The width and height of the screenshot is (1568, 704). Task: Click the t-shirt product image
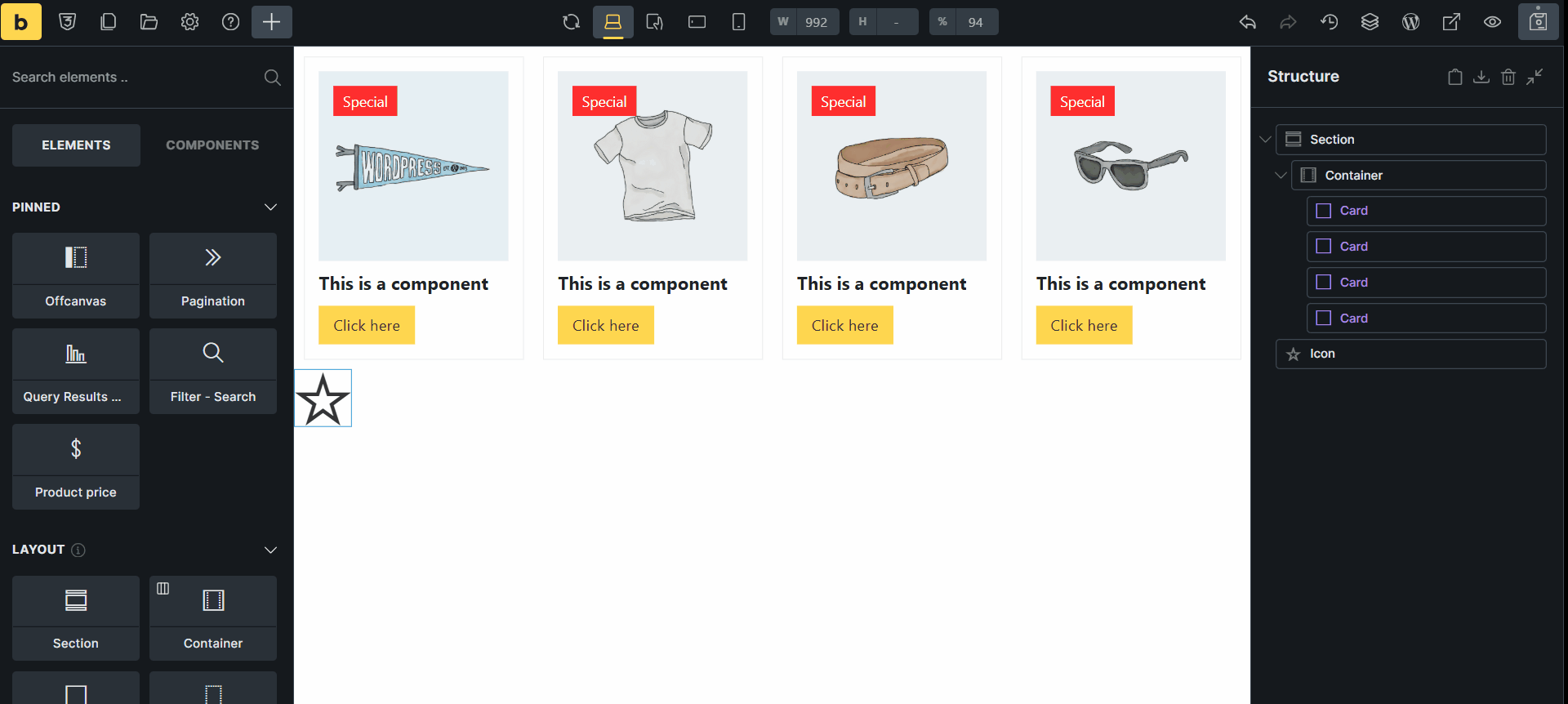(653, 166)
